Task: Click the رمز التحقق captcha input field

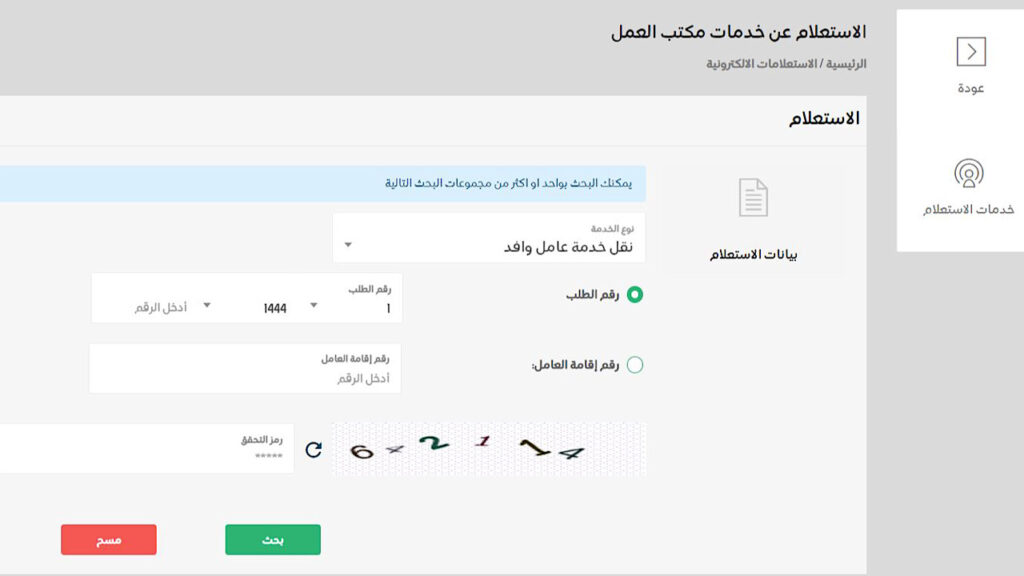Action: (146, 449)
